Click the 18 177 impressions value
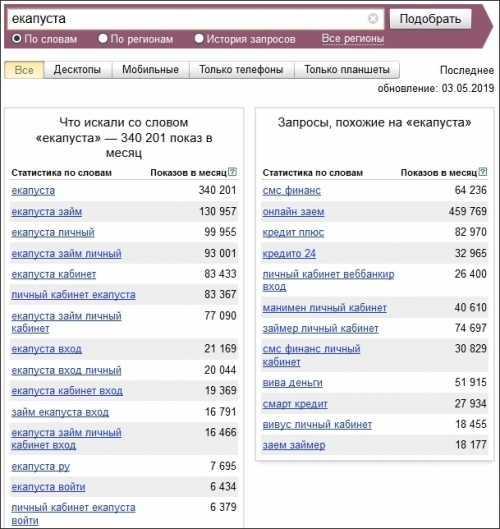500x529 pixels. click(471, 445)
